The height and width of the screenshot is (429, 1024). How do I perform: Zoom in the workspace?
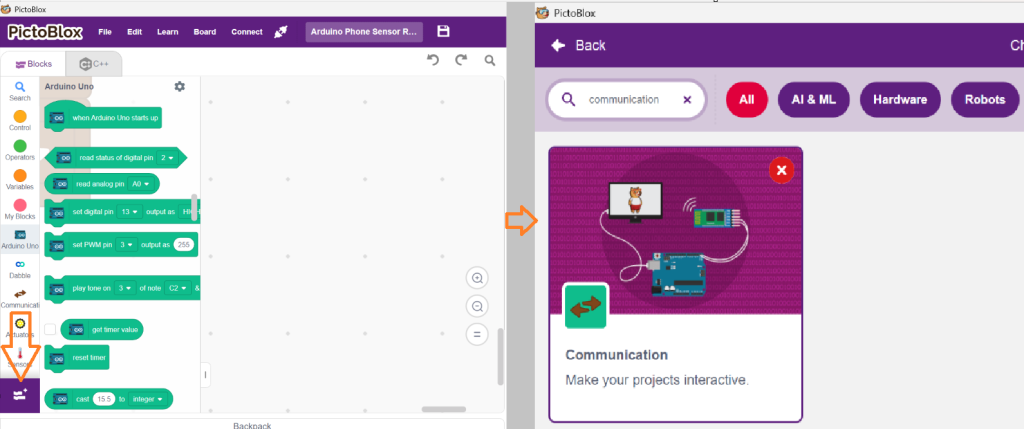coord(477,278)
